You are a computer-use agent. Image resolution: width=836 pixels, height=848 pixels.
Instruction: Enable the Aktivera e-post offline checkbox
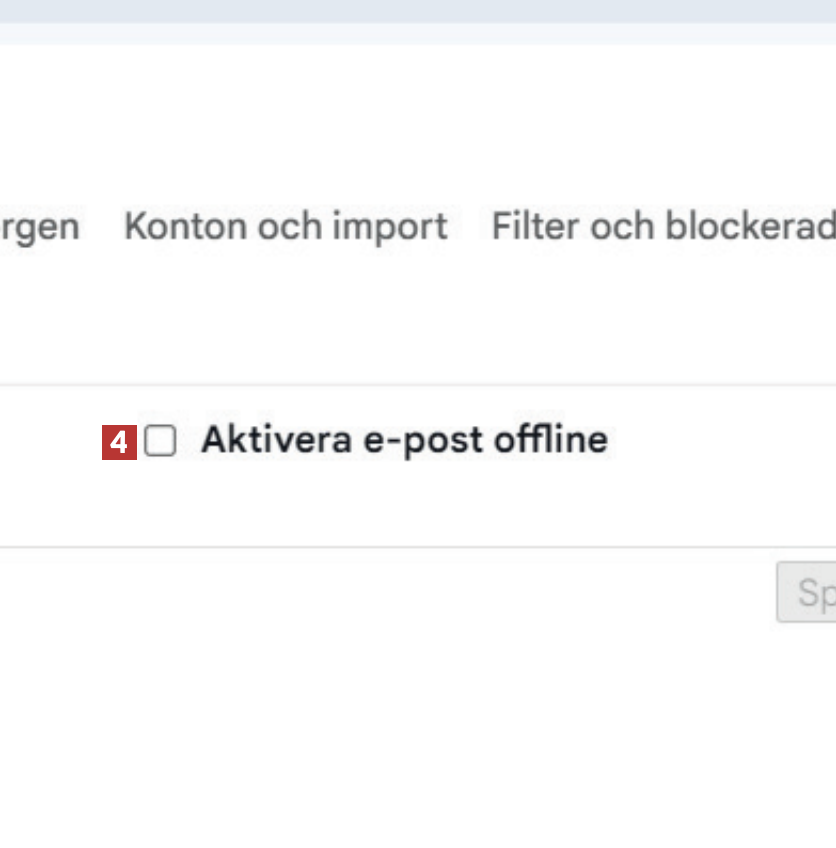(x=160, y=441)
